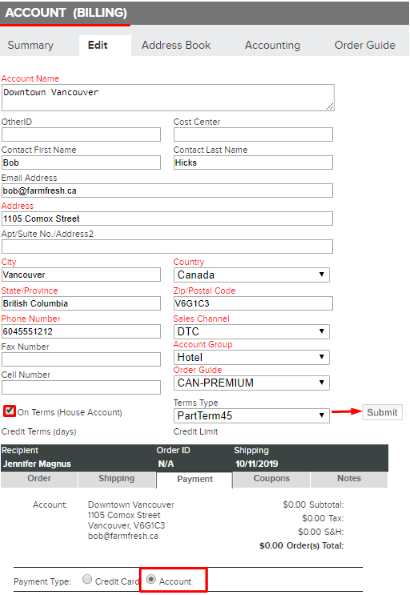Edit the Contact Last Name field
Screen dimensions: 410x595
tap(253, 163)
